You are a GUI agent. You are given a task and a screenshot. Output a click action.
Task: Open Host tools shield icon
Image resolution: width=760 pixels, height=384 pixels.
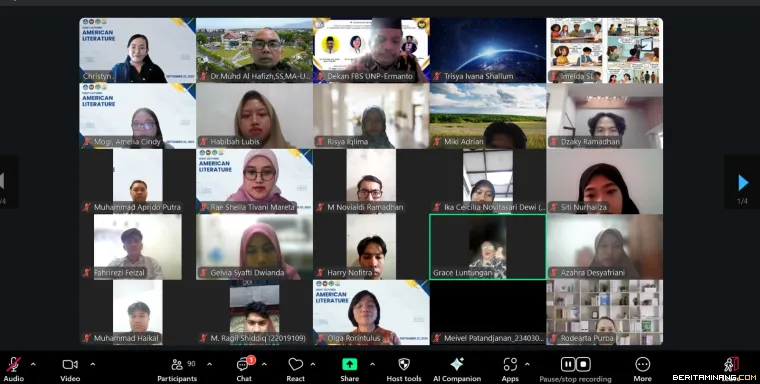pos(404,364)
